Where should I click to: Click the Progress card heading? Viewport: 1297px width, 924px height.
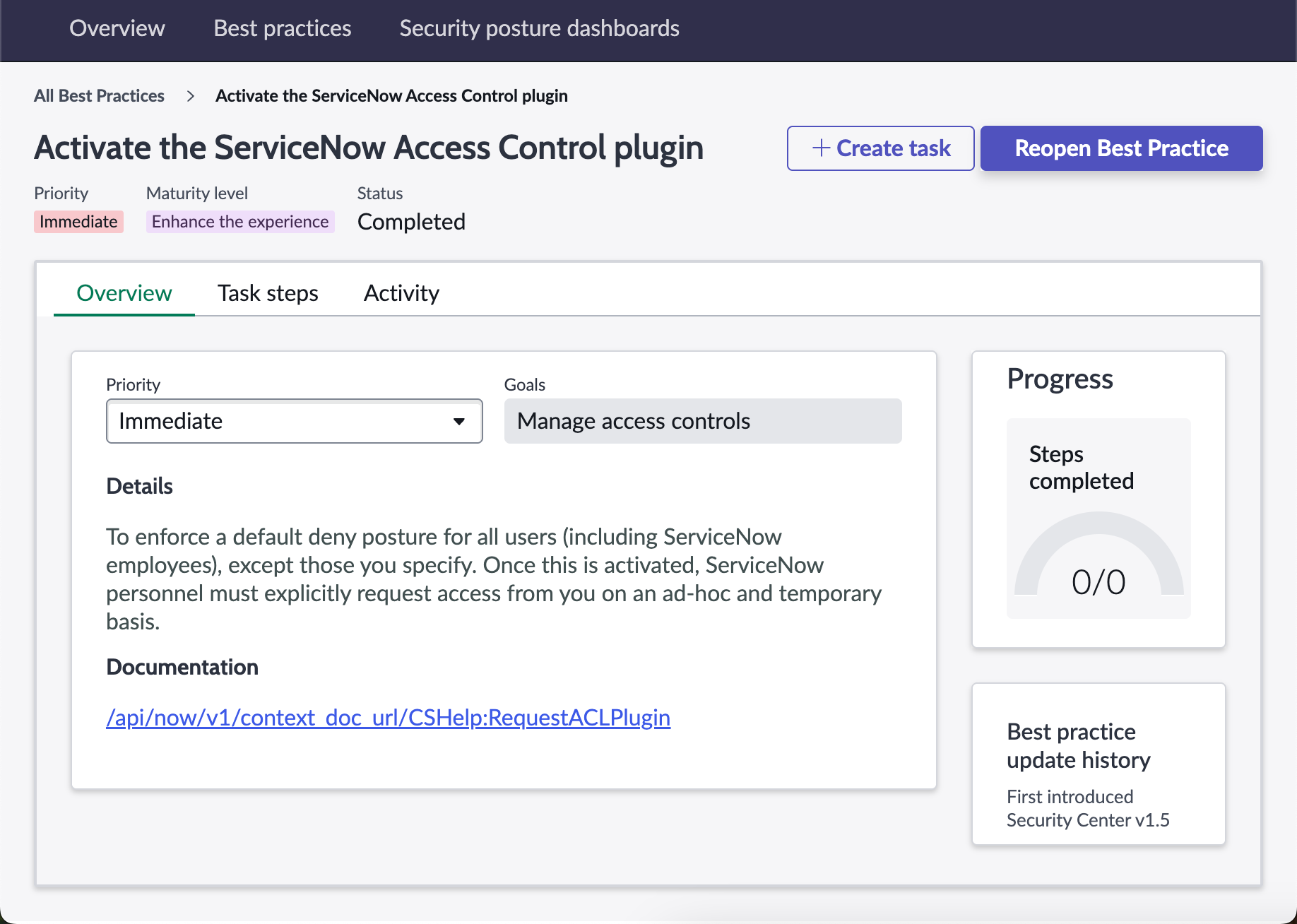pyautogui.click(x=1060, y=379)
